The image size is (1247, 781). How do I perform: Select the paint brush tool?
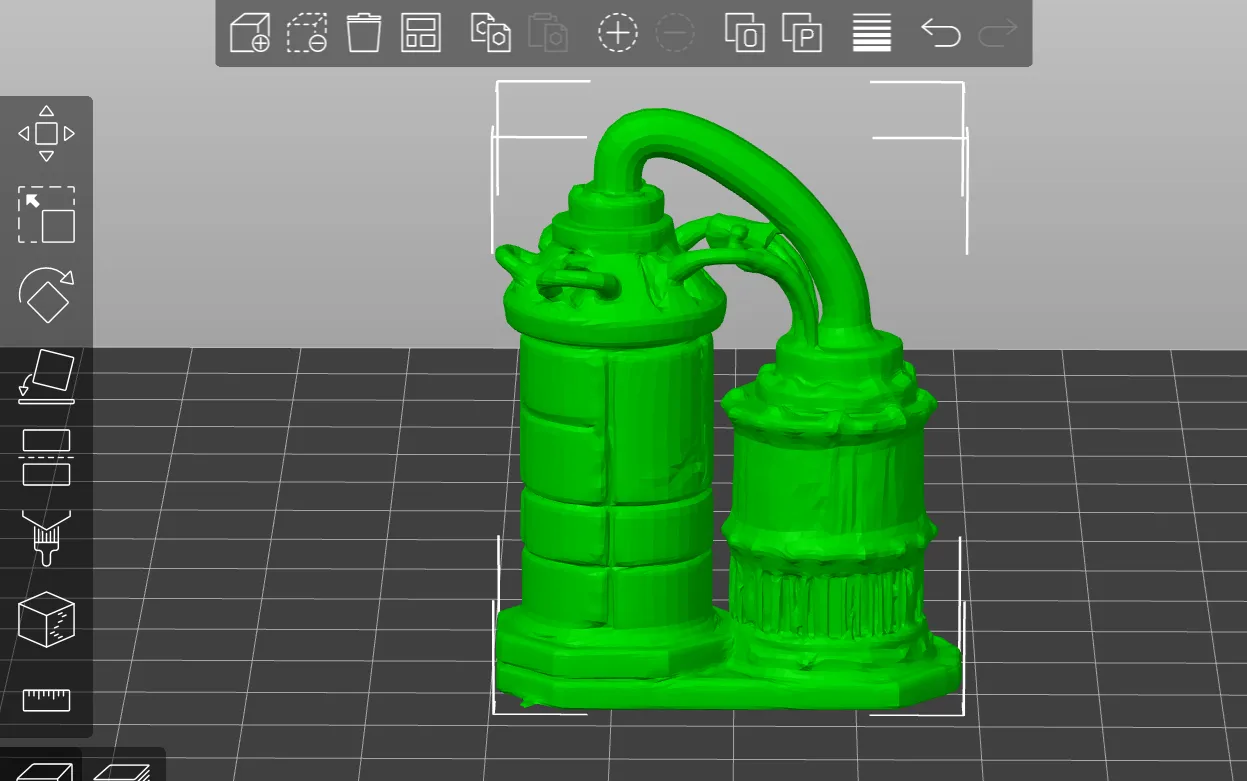pyautogui.click(x=45, y=537)
